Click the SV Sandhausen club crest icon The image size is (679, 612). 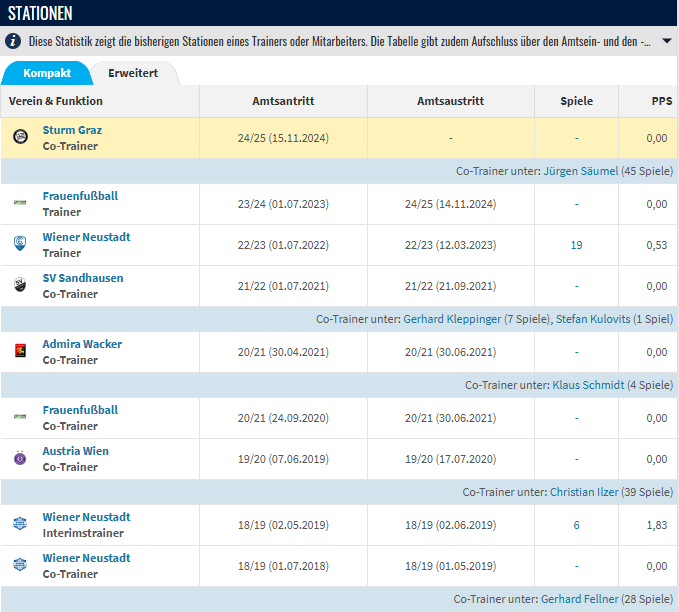[x=20, y=286]
